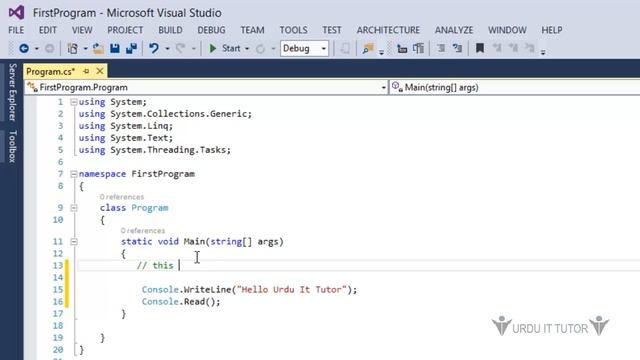
Task: Open the Start button dropdown arrow
Action: click(x=247, y=49)
